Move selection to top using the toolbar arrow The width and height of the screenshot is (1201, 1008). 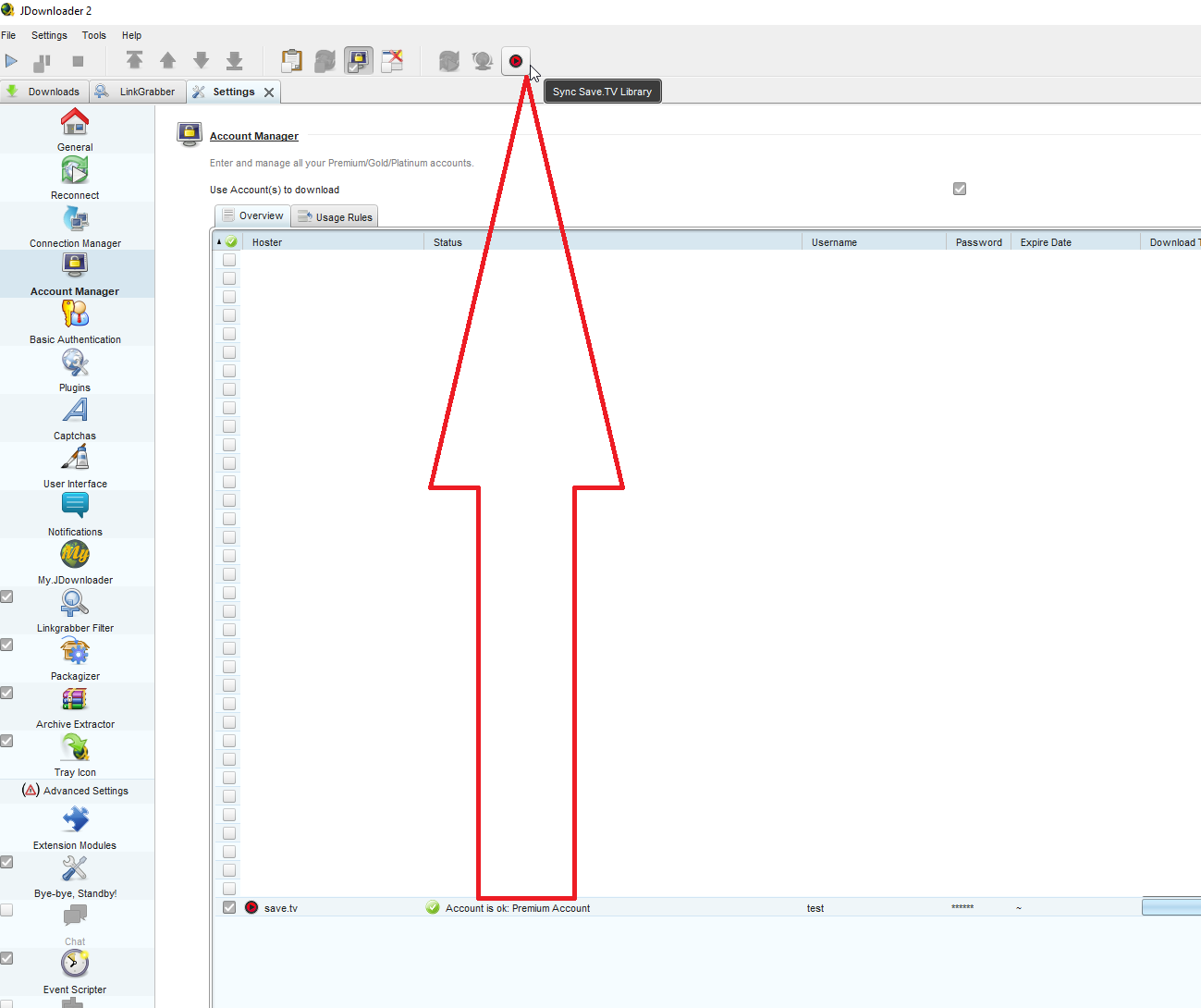[134, 61]
